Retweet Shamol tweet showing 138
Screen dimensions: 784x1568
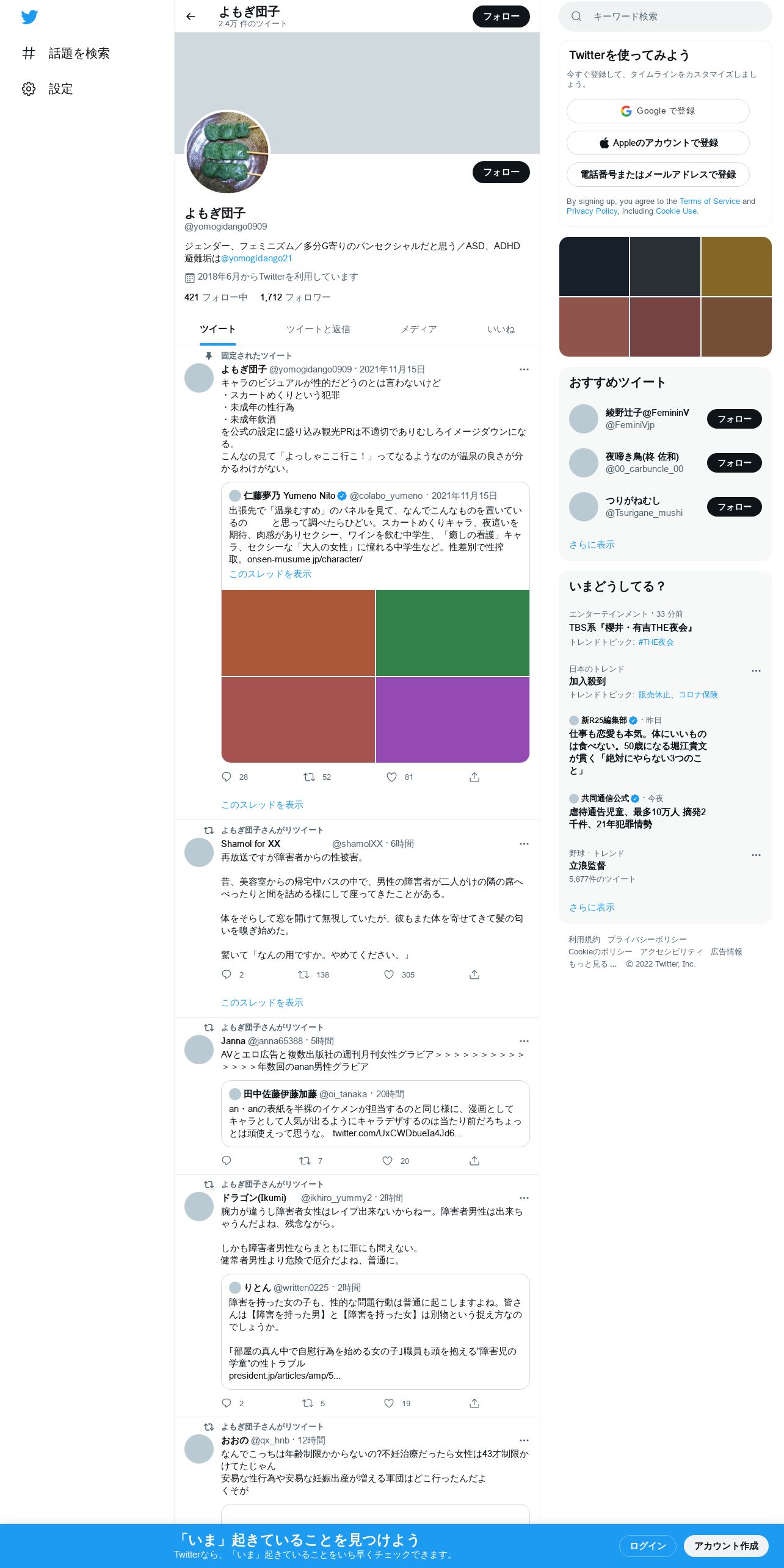(303, 975)
